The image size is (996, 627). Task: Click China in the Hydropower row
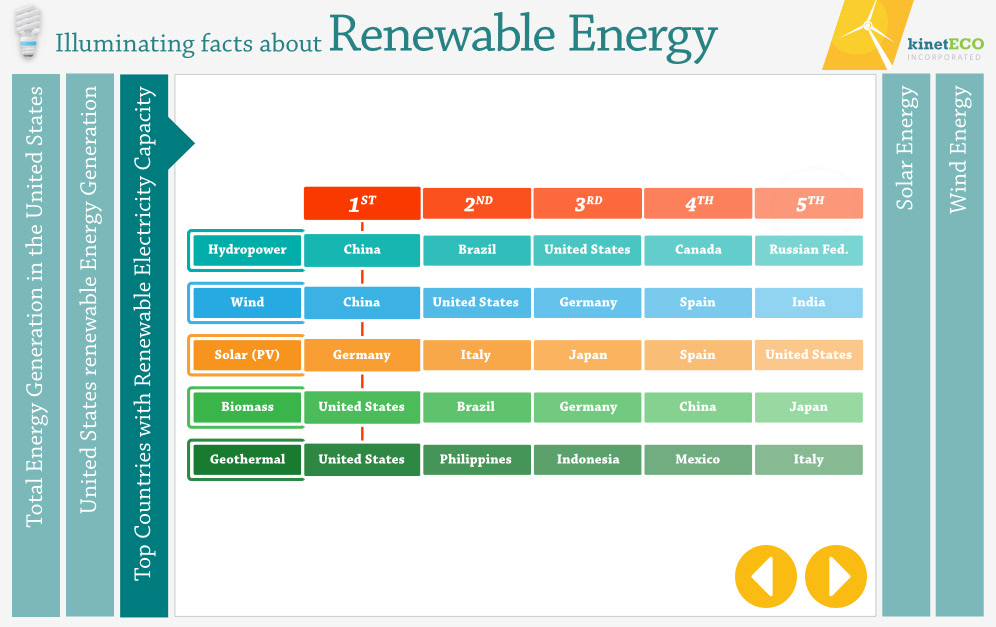click(x=362, y=250)
